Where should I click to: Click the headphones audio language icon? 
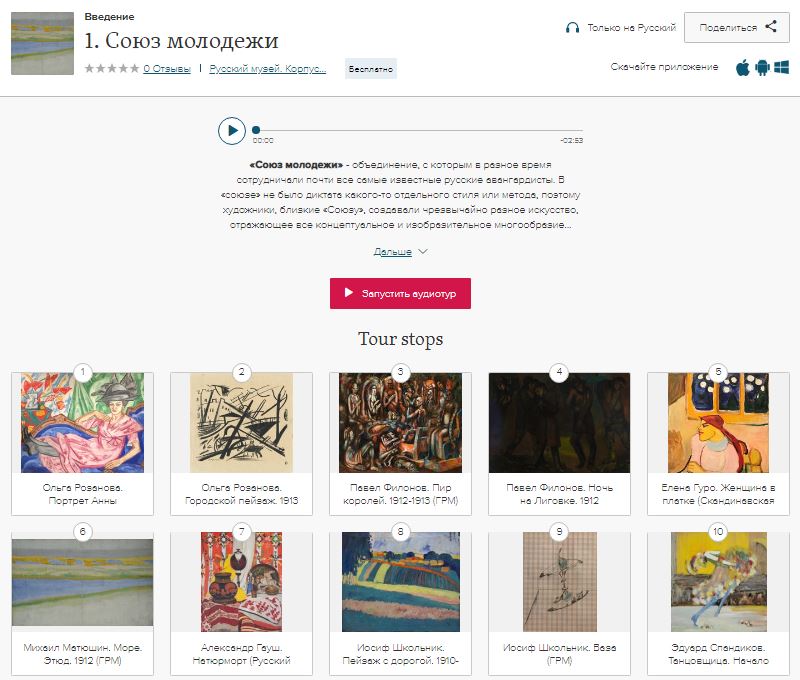click(572, 28)
